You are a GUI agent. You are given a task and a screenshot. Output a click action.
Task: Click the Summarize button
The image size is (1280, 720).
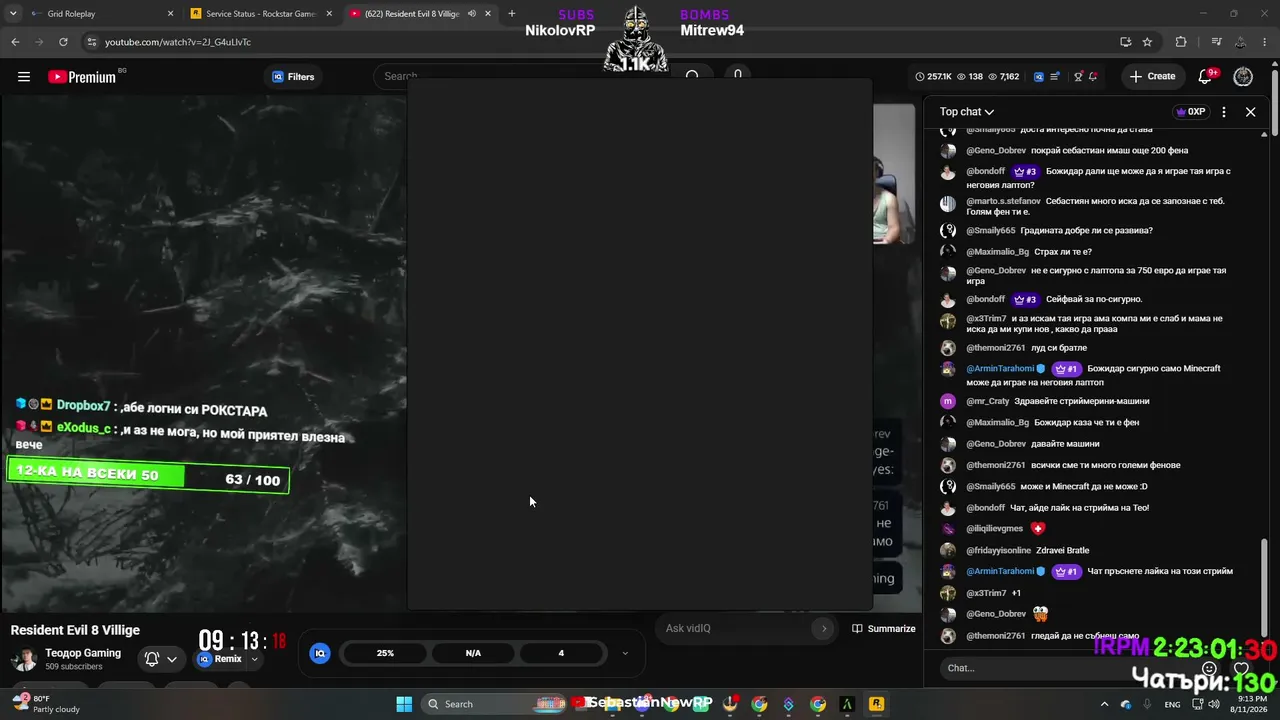pos(884,628)
